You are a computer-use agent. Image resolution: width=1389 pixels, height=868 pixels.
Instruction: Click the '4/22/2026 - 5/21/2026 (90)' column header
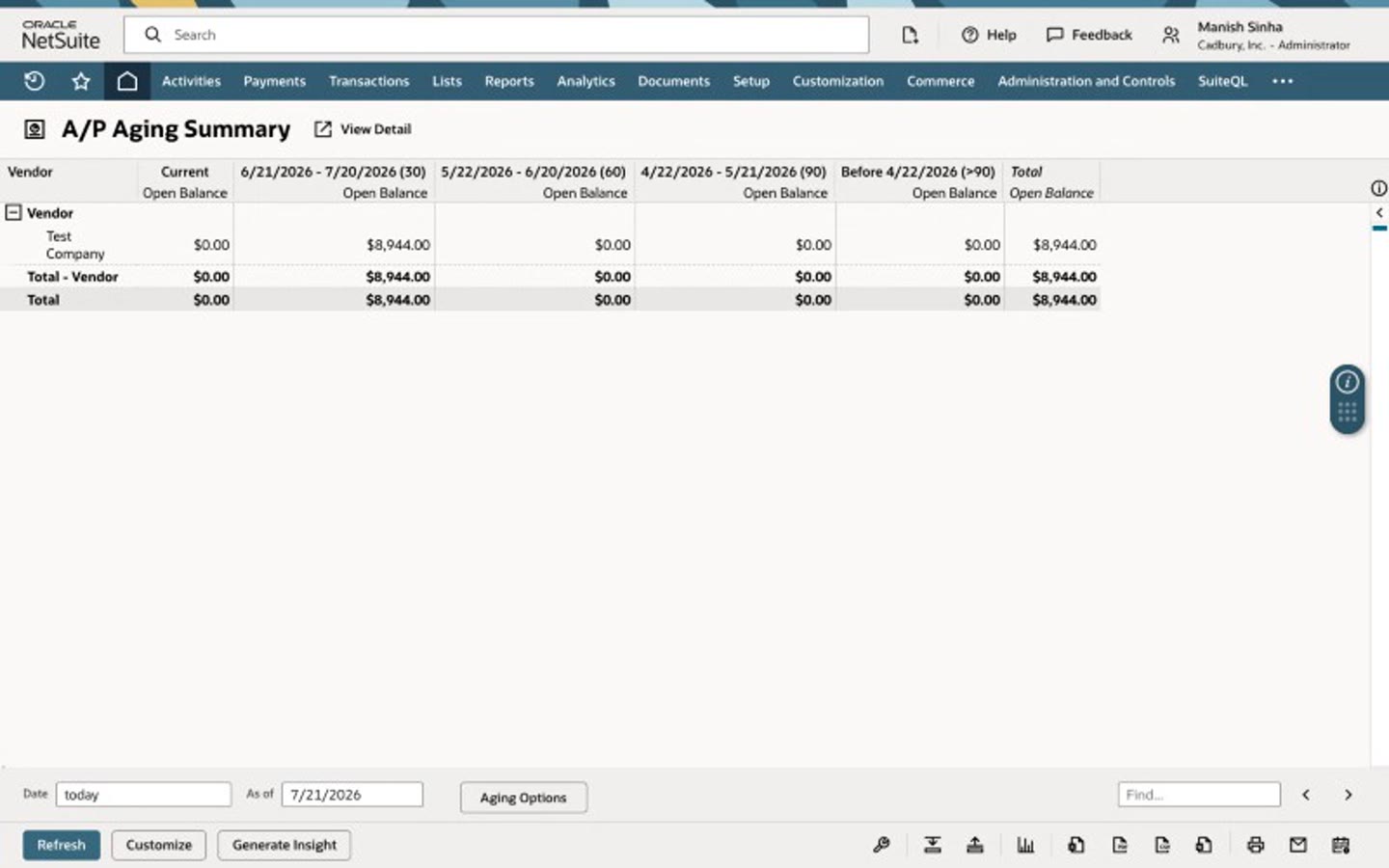pos(733,172)
